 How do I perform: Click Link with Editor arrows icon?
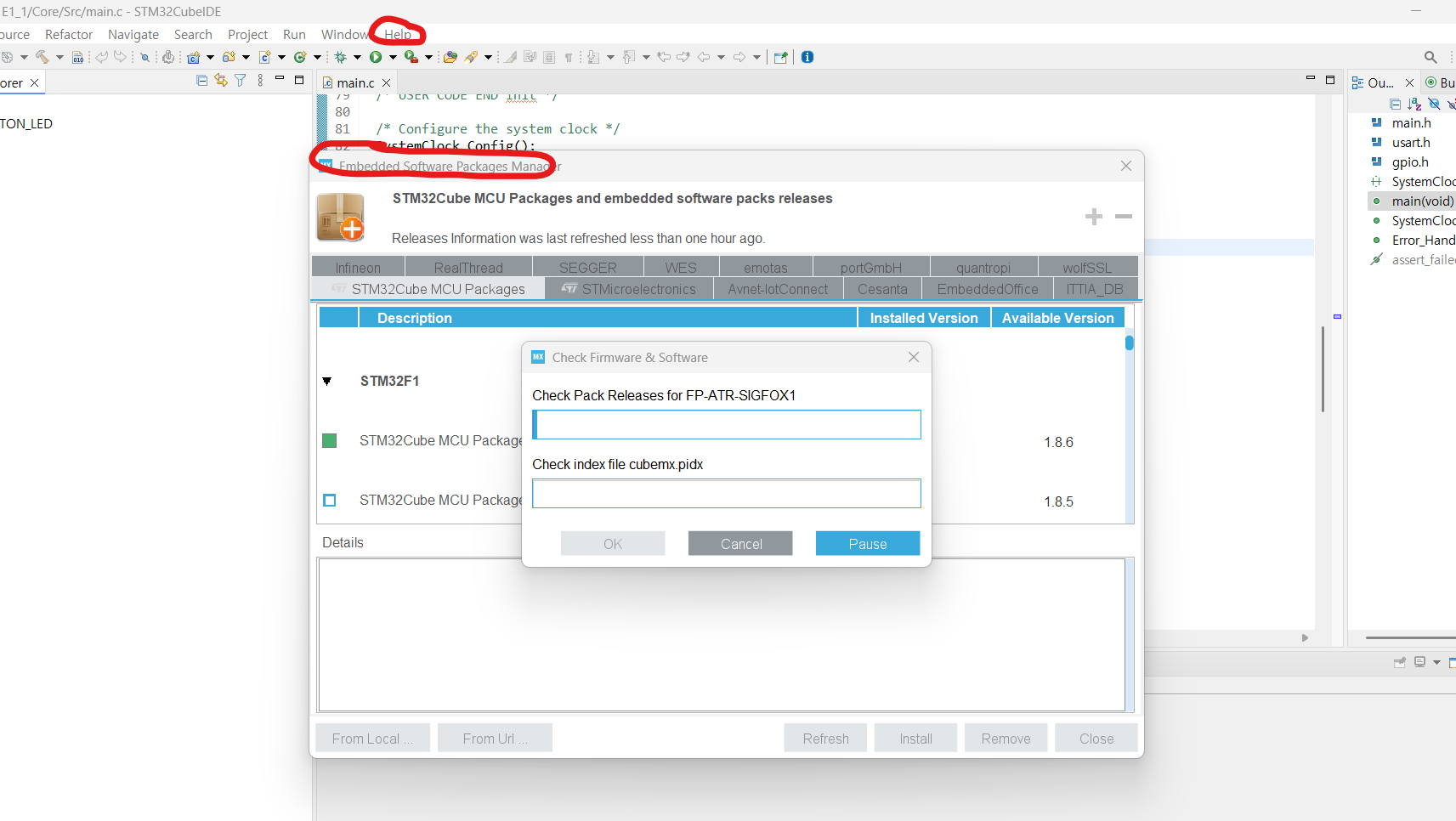(x=221, y=80)
